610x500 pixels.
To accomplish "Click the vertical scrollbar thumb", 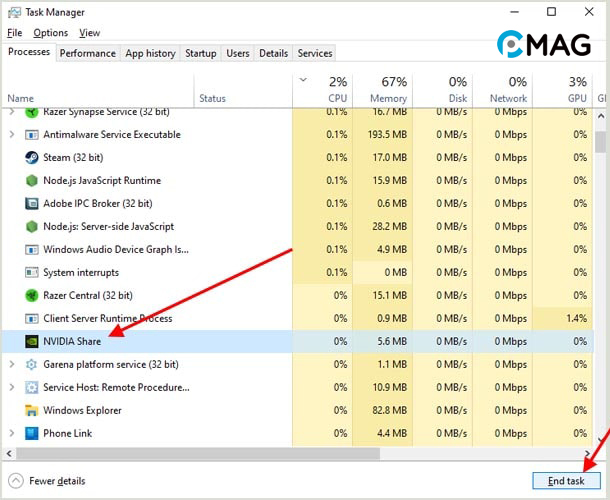I will pyautogui.click(x=600, y=142).
